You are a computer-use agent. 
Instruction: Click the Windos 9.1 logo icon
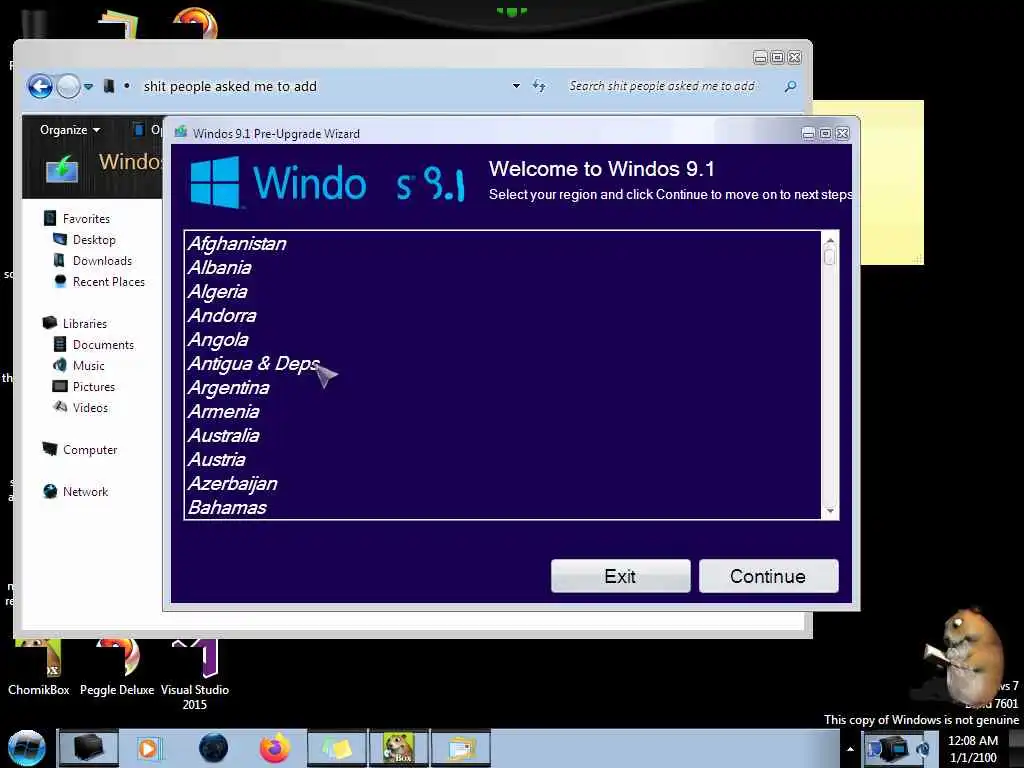(x=215, y=183)
